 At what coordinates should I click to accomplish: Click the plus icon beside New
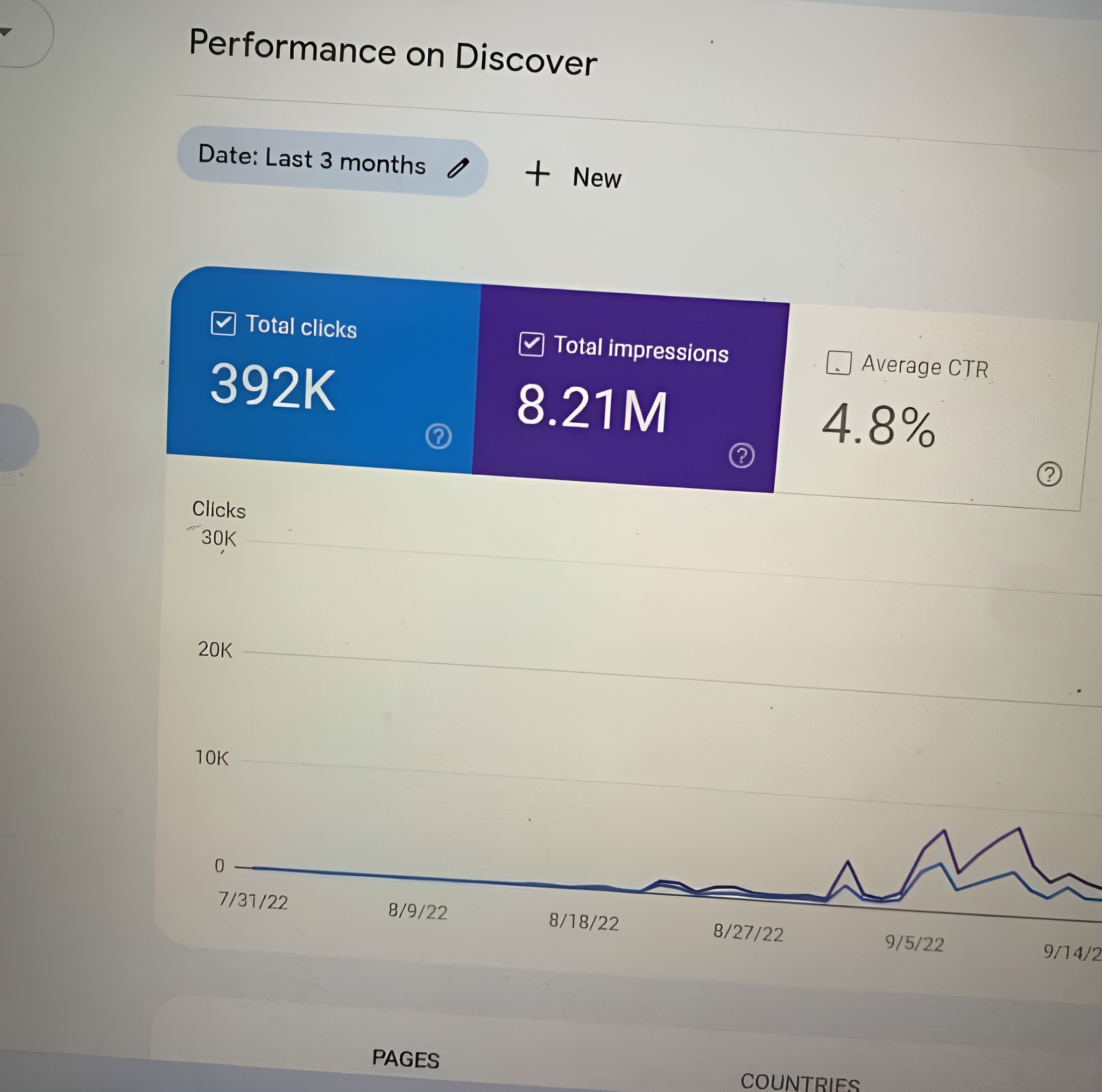[x=538, y=173]
